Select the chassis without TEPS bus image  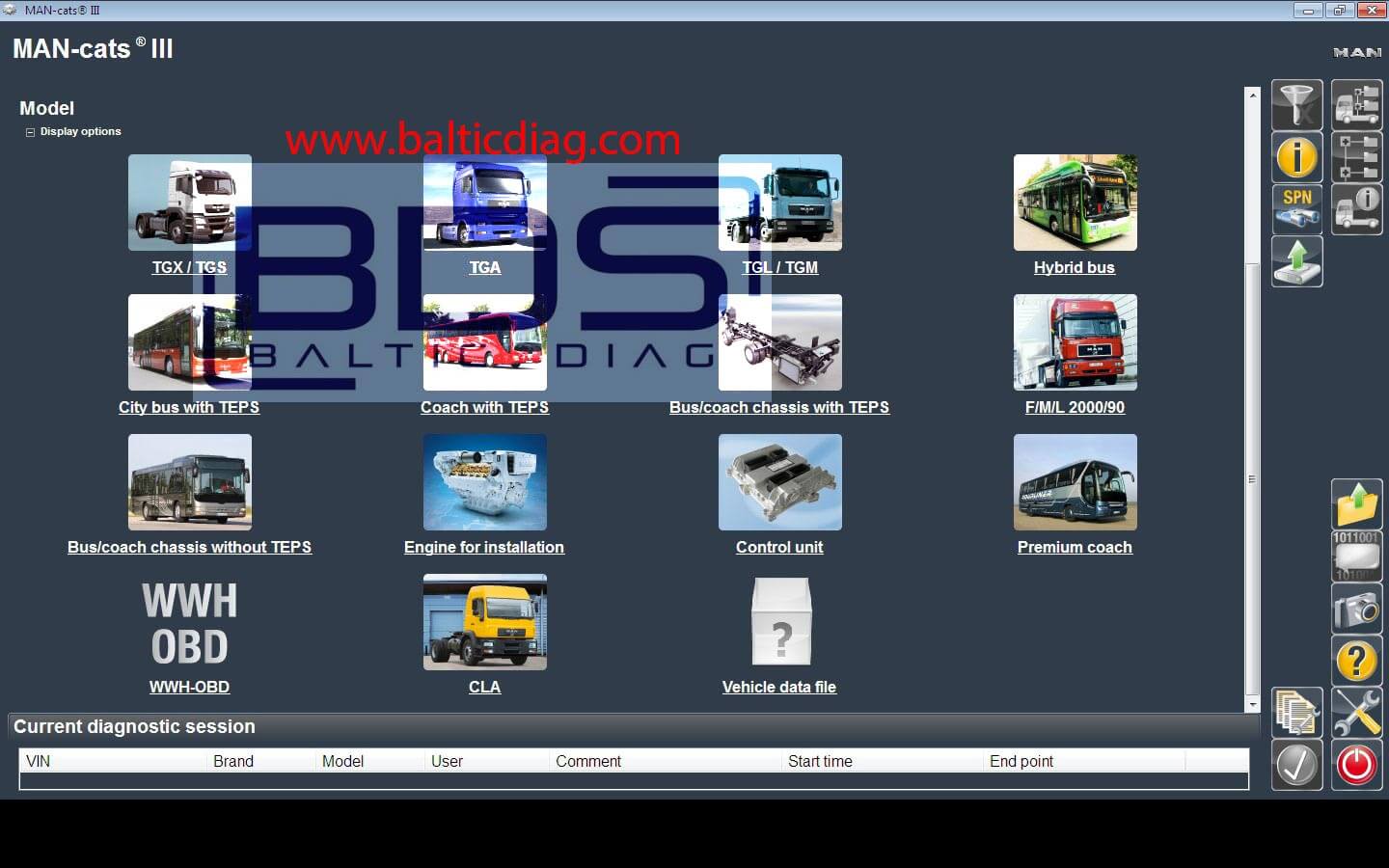pos(190,482)
